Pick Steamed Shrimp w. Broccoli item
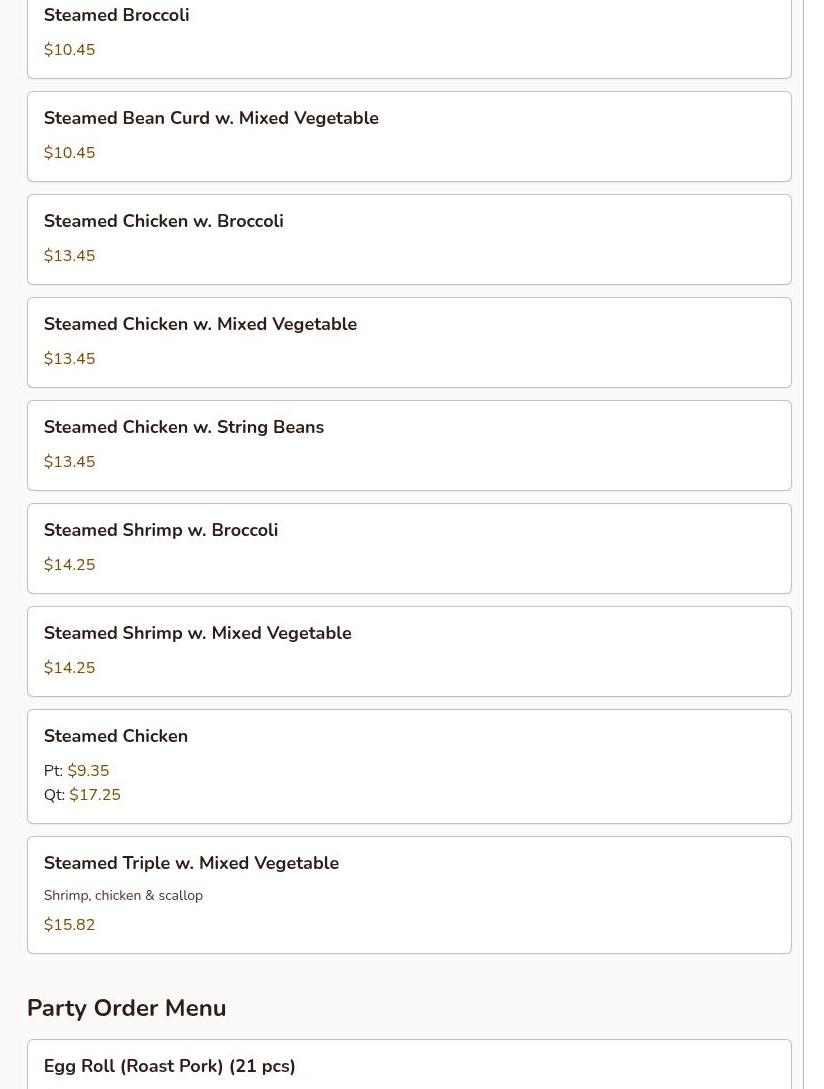 (x=409, y=549)
